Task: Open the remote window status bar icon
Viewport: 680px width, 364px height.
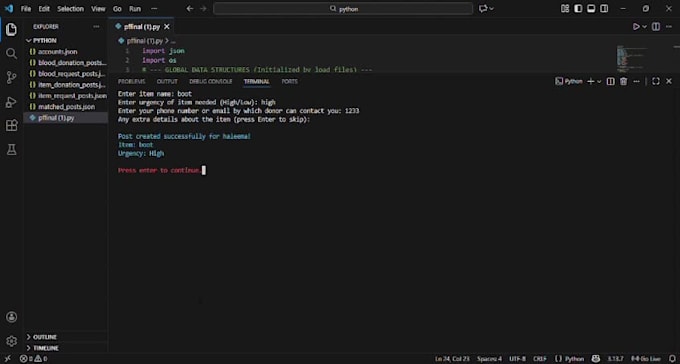Action: click(7, 359)
